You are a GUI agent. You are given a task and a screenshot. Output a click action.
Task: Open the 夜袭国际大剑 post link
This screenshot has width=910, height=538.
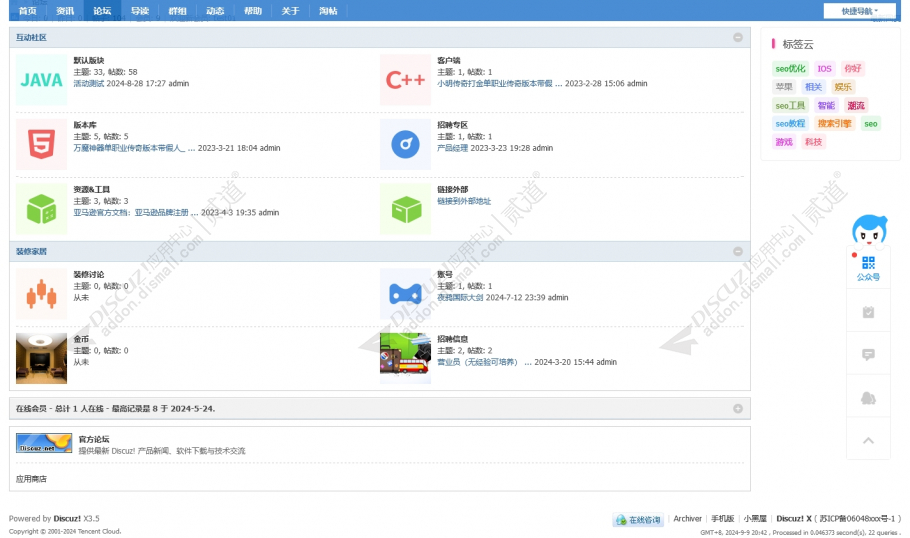460,298
